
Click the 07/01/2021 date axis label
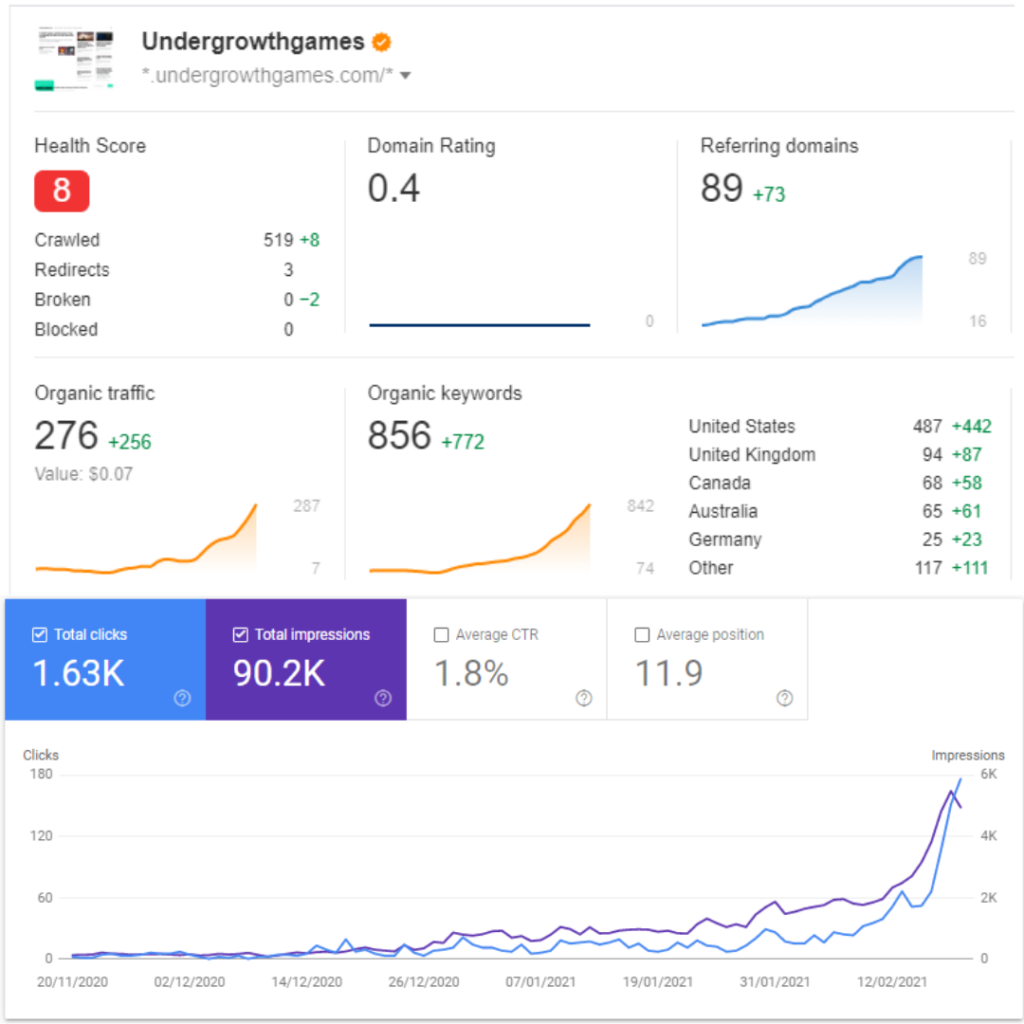541,982
